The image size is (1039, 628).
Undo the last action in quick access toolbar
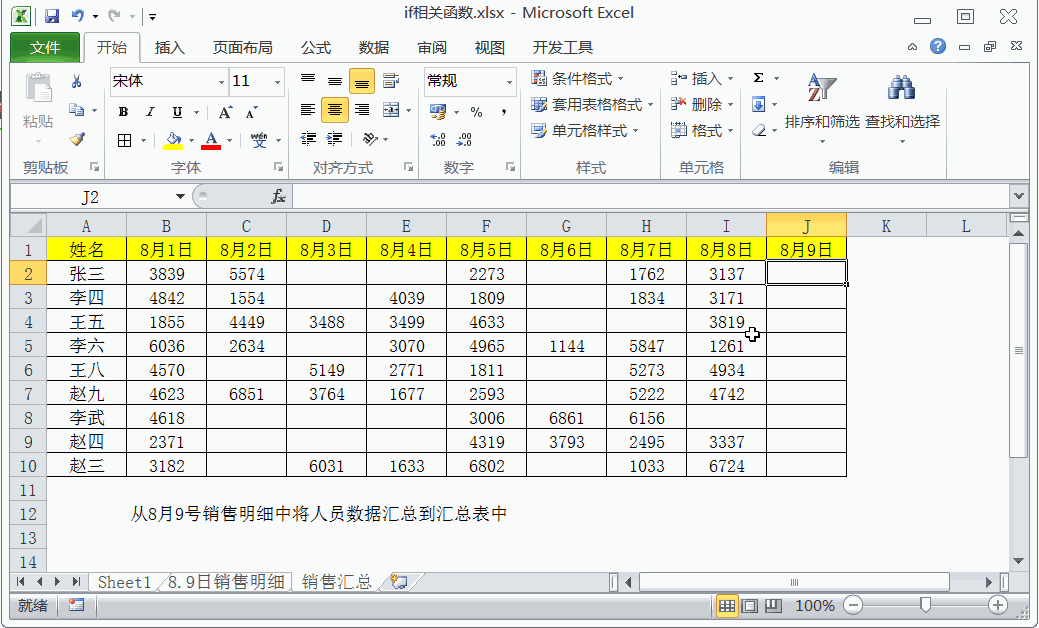(x=78, y=15)
